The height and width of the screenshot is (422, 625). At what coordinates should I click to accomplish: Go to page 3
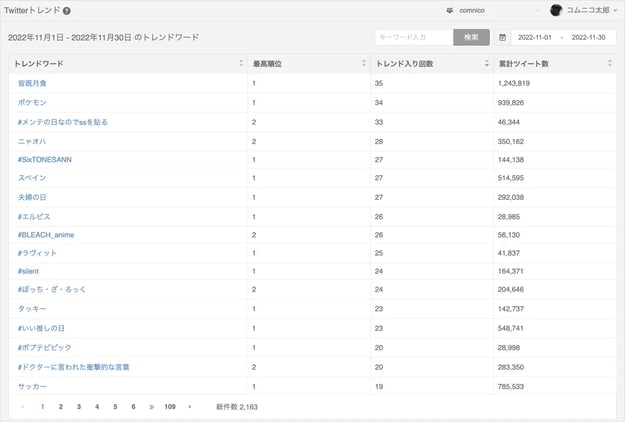79,406
